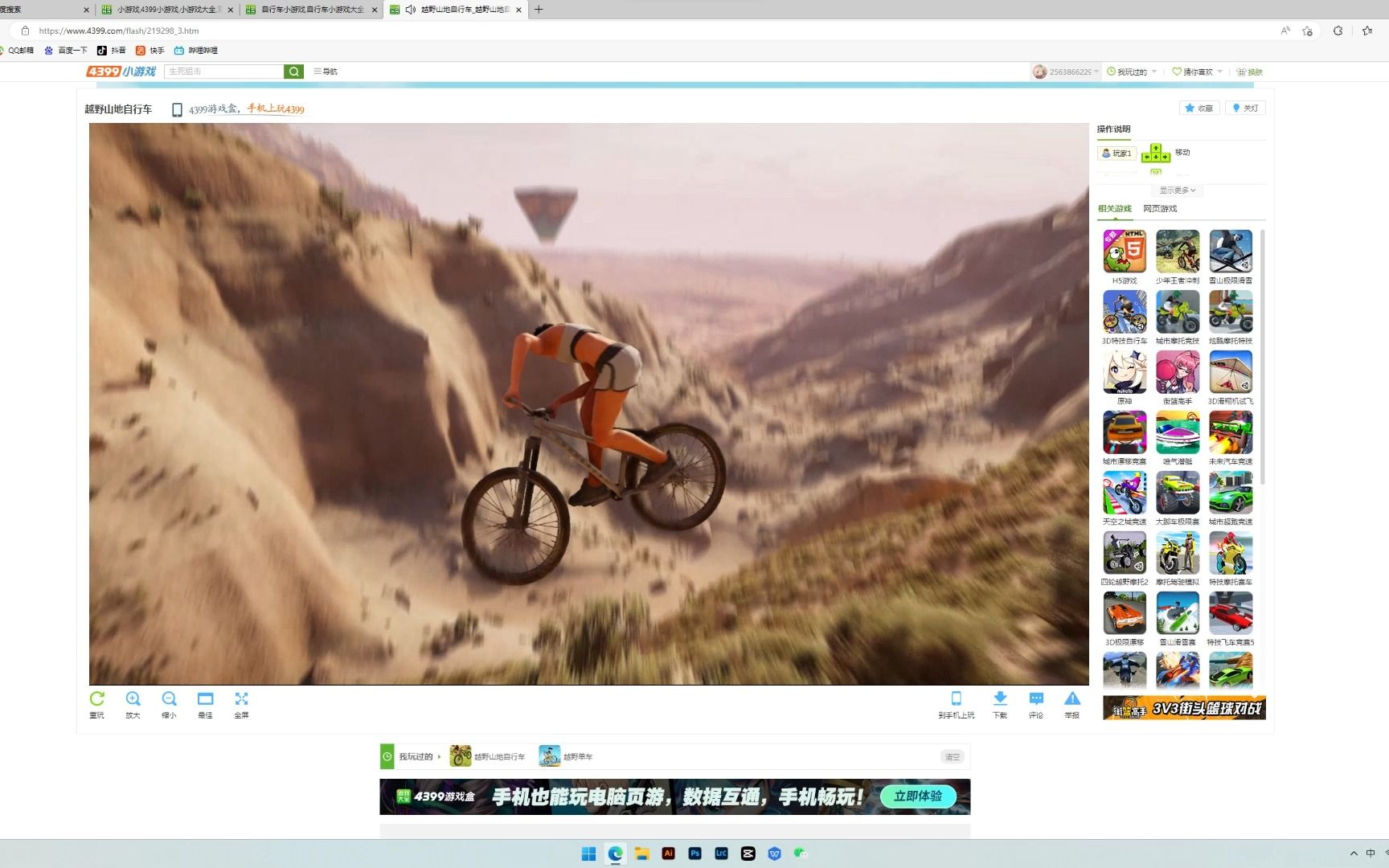This screenshot has width=1389, height=868.
Task: Open the 3D特技自行车 game thumbnail
Action: (x=1125, y=311)
